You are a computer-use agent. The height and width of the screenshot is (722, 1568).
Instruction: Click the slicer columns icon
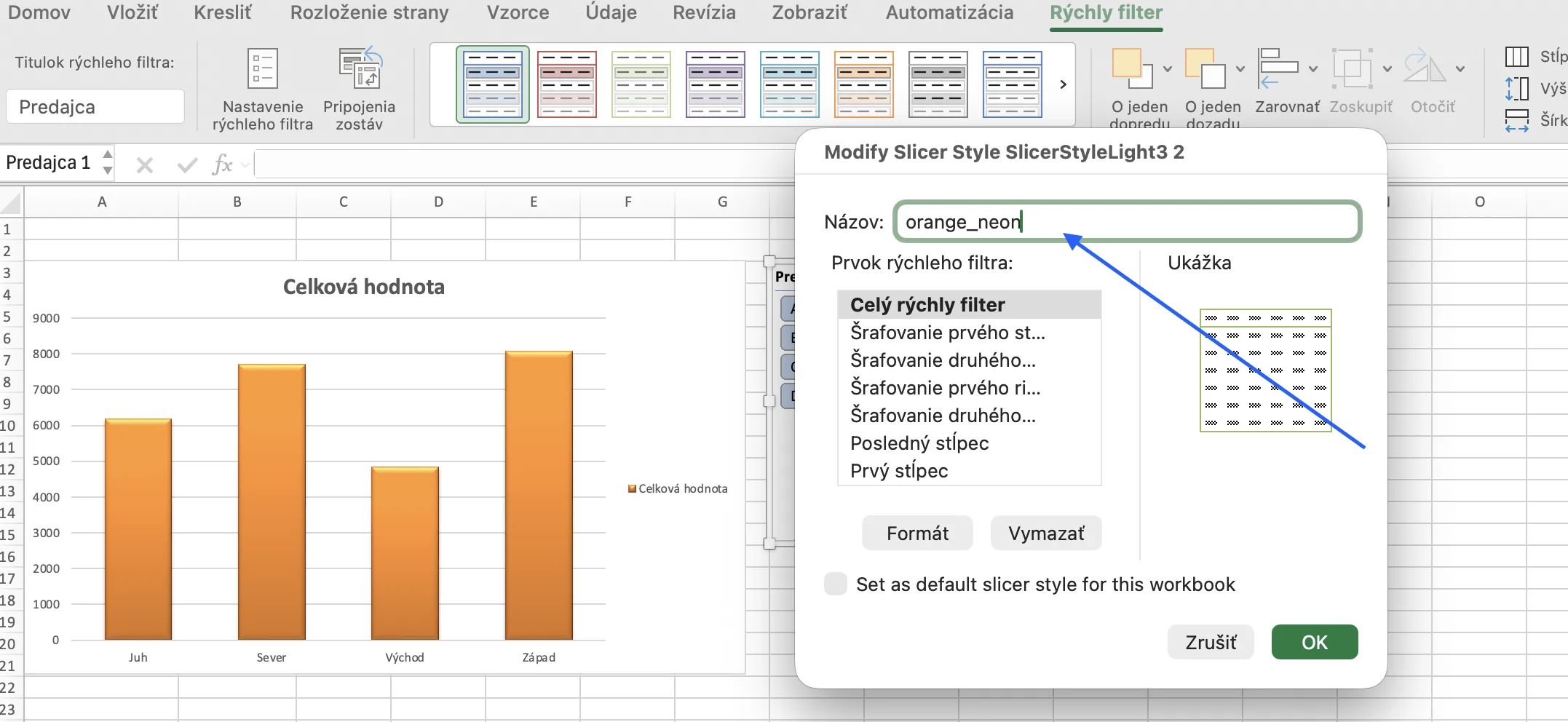[1517, 57]
